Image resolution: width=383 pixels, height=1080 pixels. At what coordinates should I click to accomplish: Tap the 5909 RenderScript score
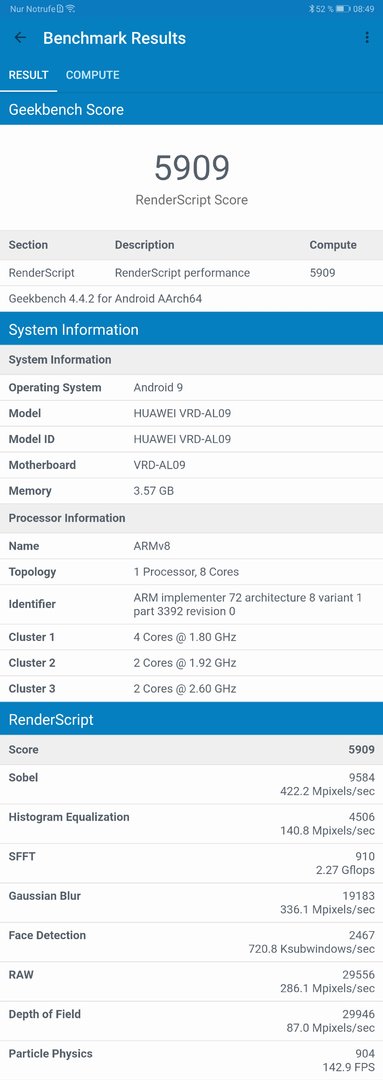[x=192, y=167]
